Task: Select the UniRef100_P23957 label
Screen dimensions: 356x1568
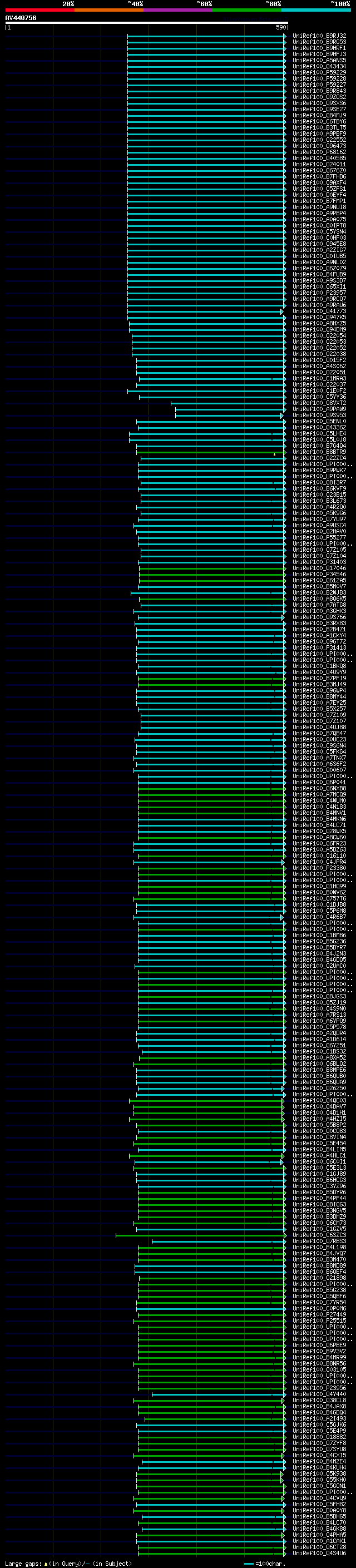Action: 319,293
